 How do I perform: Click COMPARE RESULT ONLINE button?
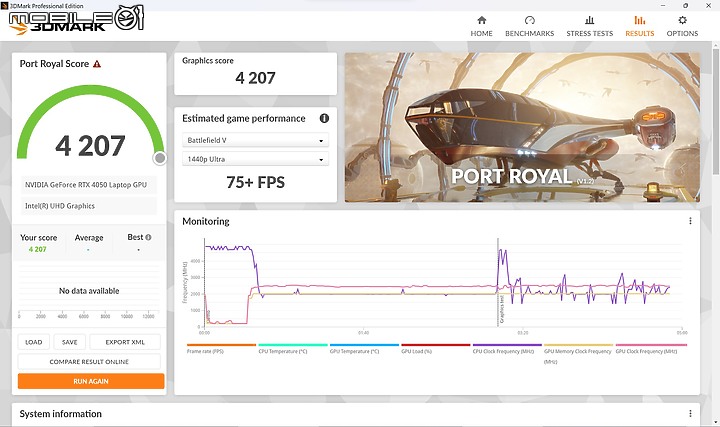89,362
